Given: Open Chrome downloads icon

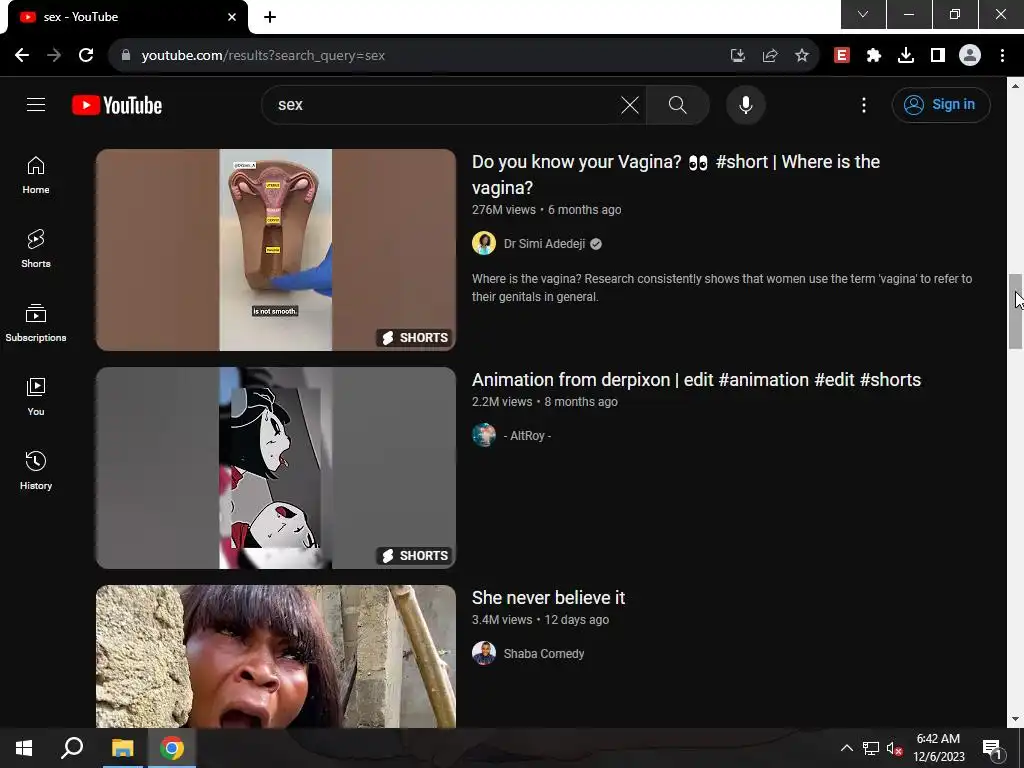Looking at the screenshot, I should (x=906, y=56).
